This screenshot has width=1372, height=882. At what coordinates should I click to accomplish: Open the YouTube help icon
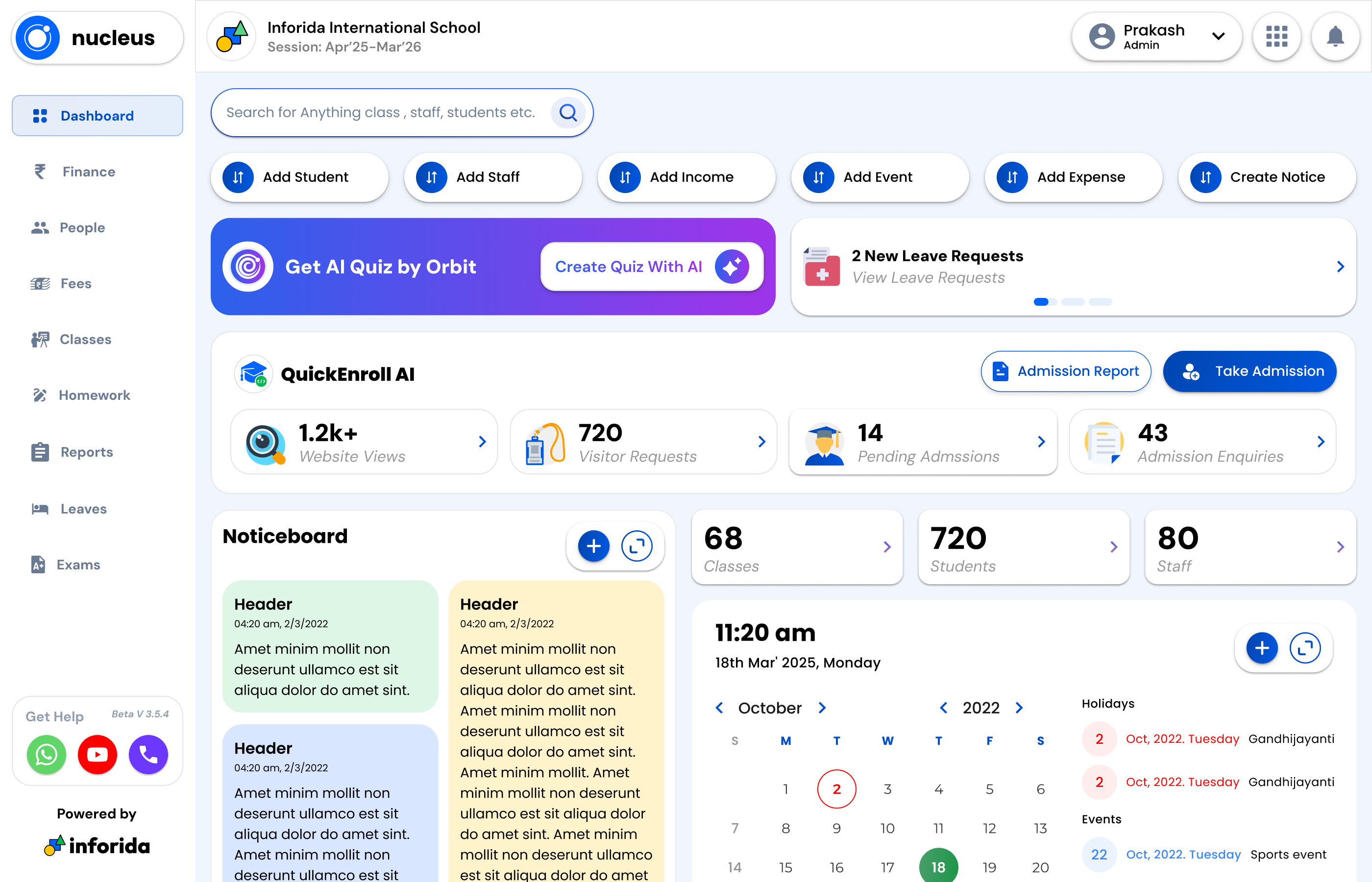[97, 754]
